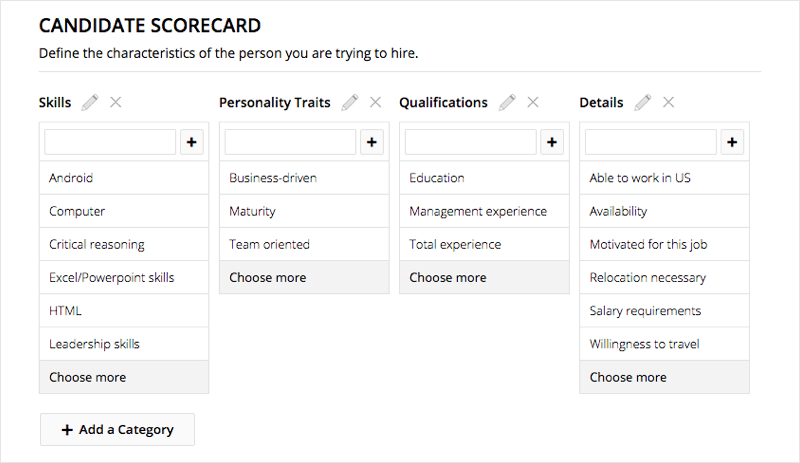Remove the Personality Traits category
This screenshot has width=800, height=463.
point(376,102)
